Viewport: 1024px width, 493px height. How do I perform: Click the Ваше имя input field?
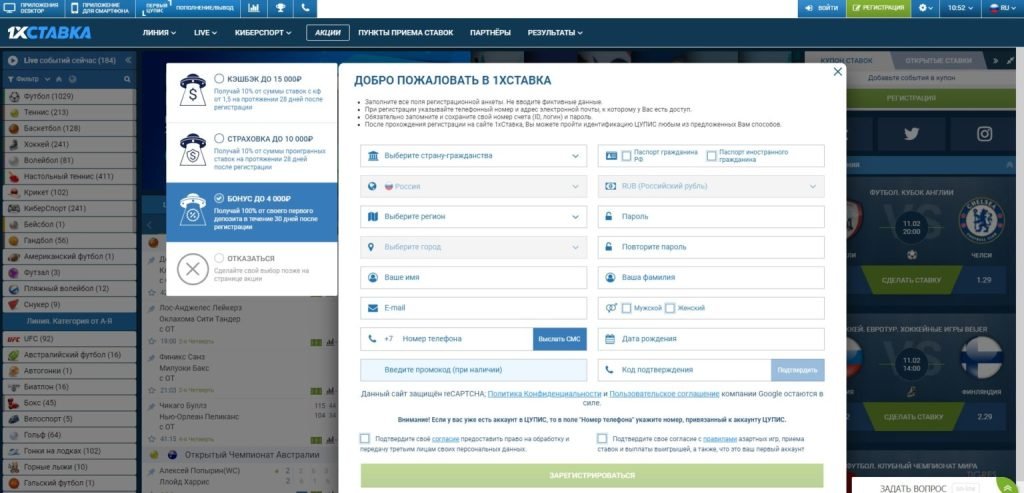[473, 278]
